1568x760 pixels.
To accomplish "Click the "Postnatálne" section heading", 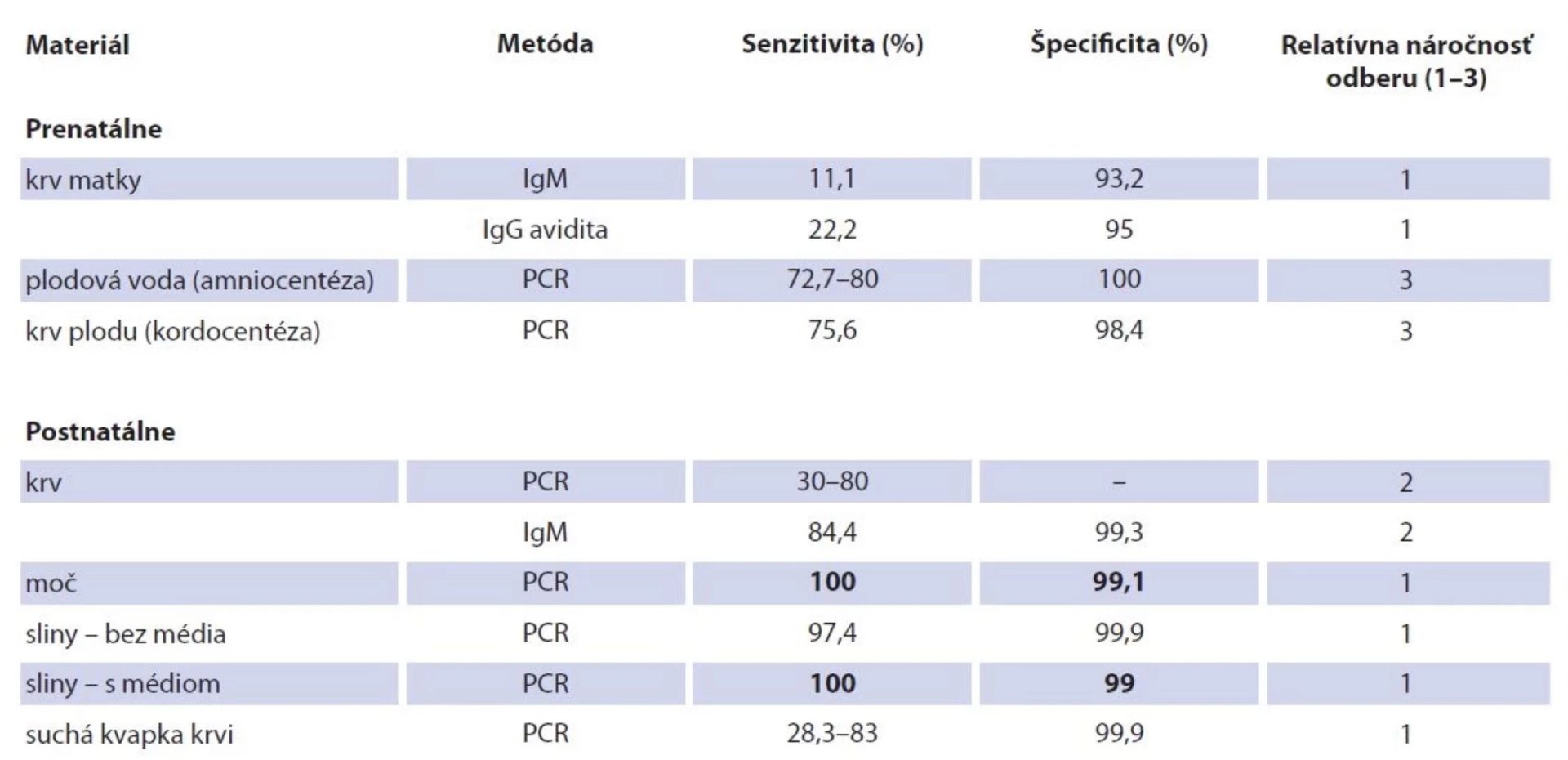I will point(100,431).
